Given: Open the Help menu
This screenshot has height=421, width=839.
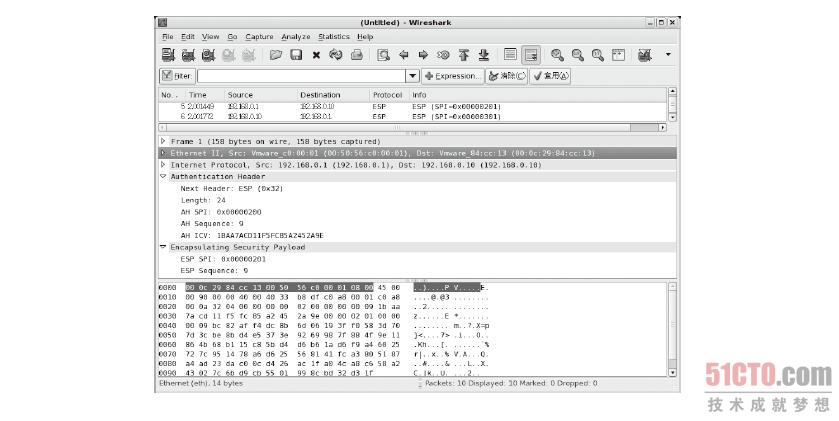Looking at the screenshot, I should pyautogui.click(x=365, y=37).
